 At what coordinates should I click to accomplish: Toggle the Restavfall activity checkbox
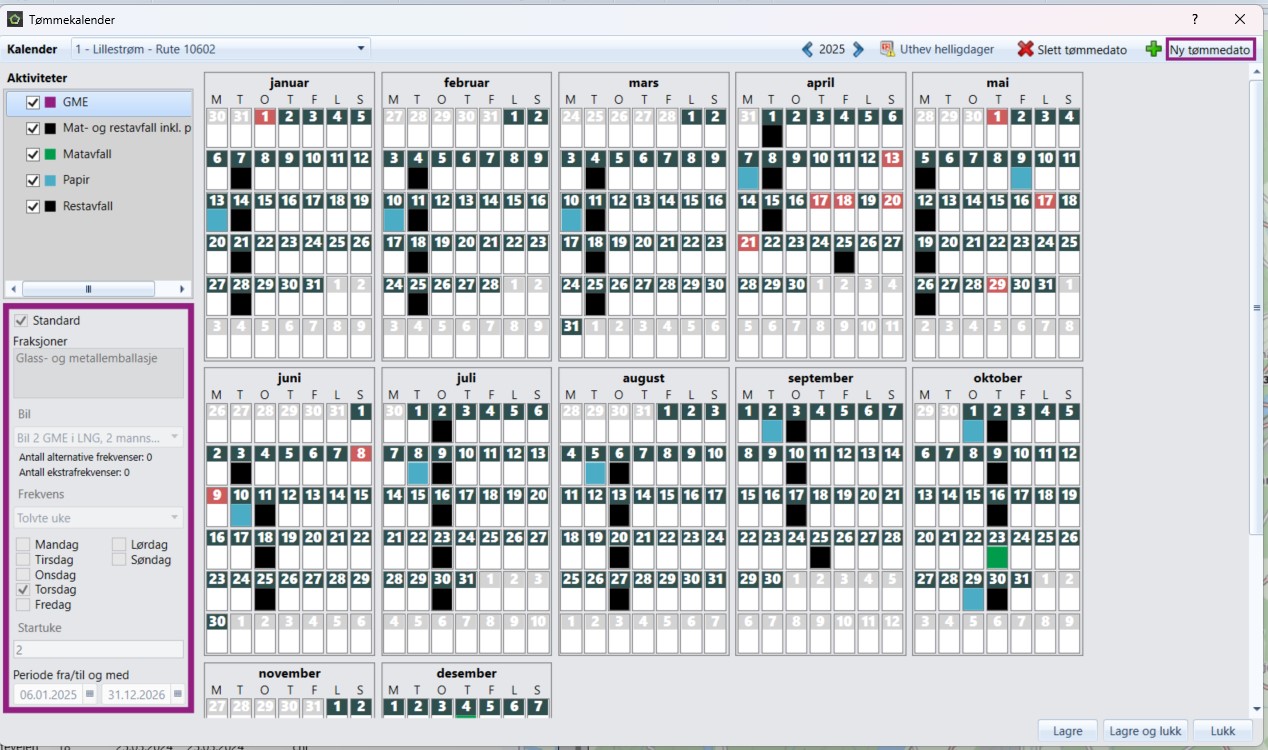33,206
